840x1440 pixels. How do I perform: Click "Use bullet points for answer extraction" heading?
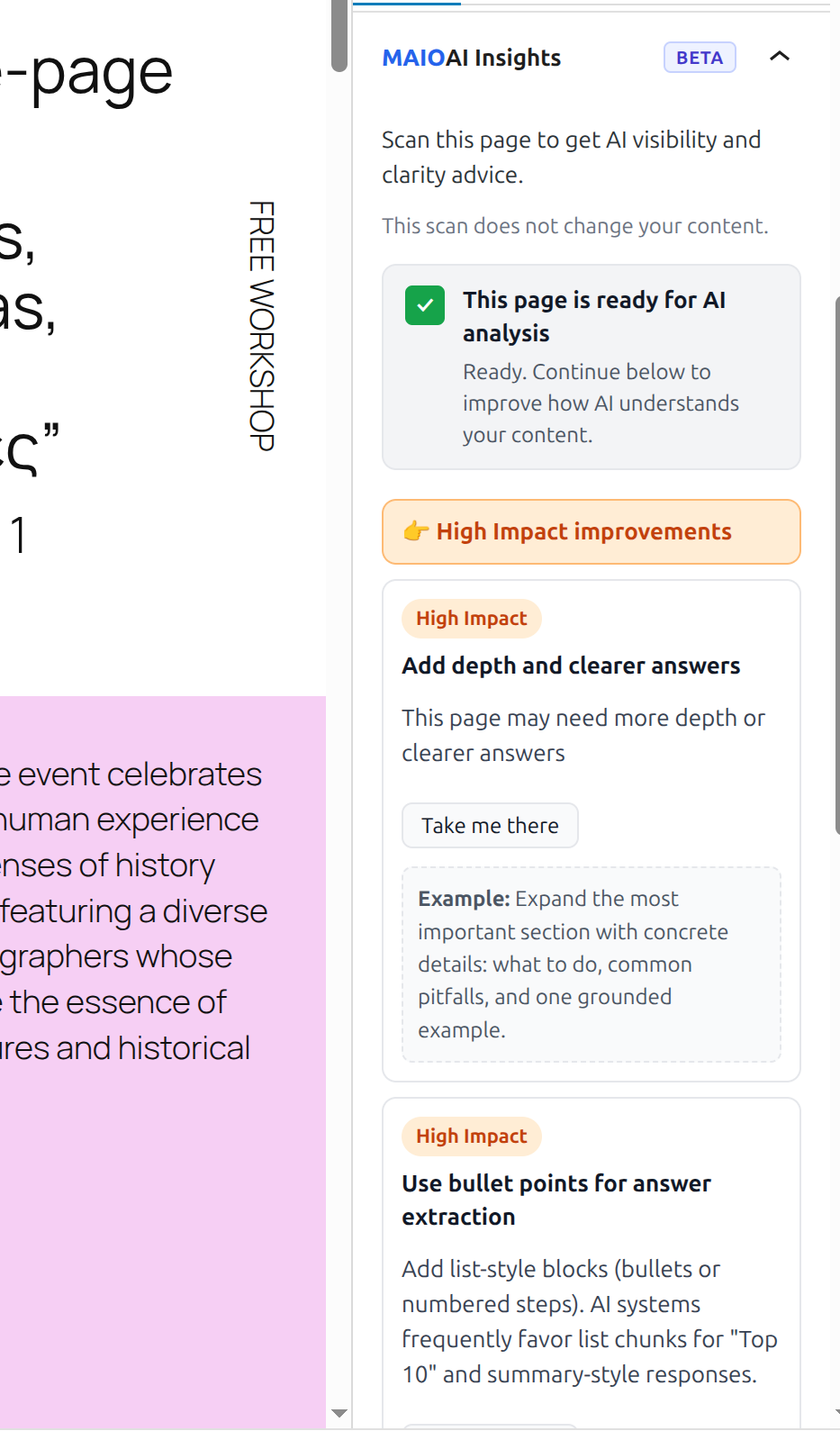tap(555, 1200)
